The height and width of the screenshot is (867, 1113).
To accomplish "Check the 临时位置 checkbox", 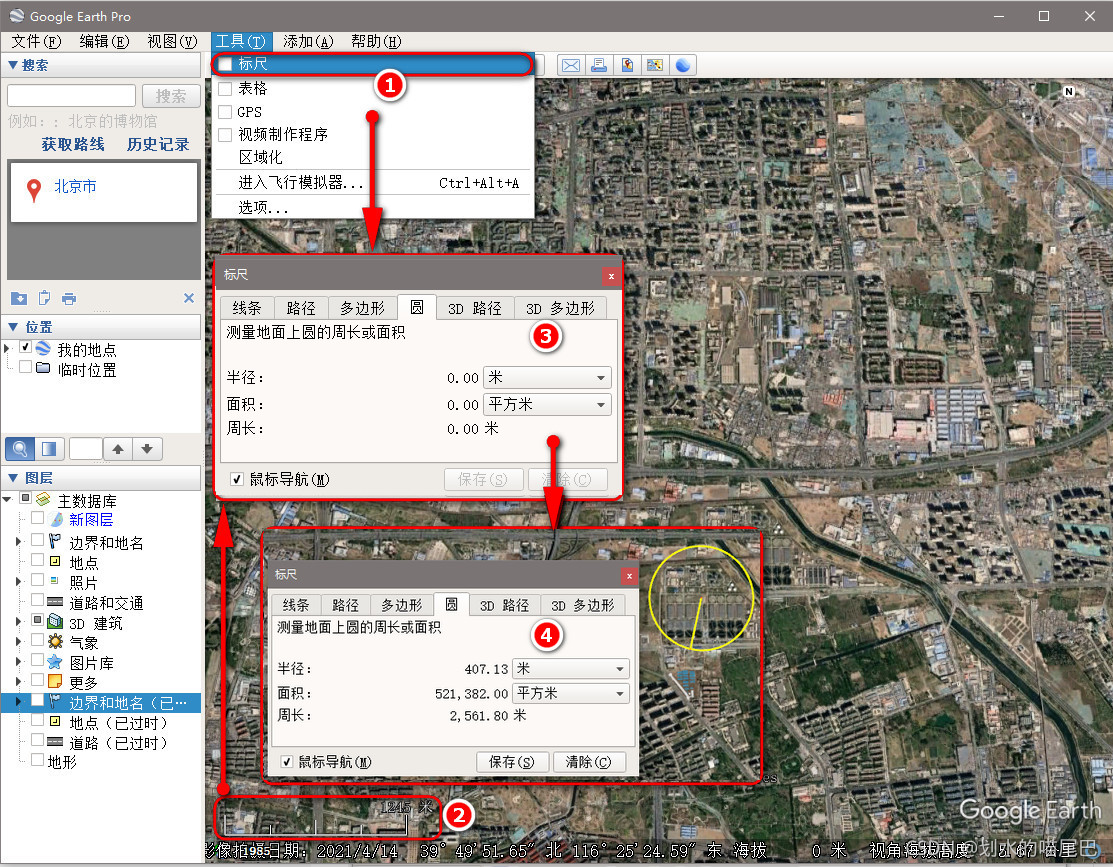I will pyautogui.click(x=26, y=367).
